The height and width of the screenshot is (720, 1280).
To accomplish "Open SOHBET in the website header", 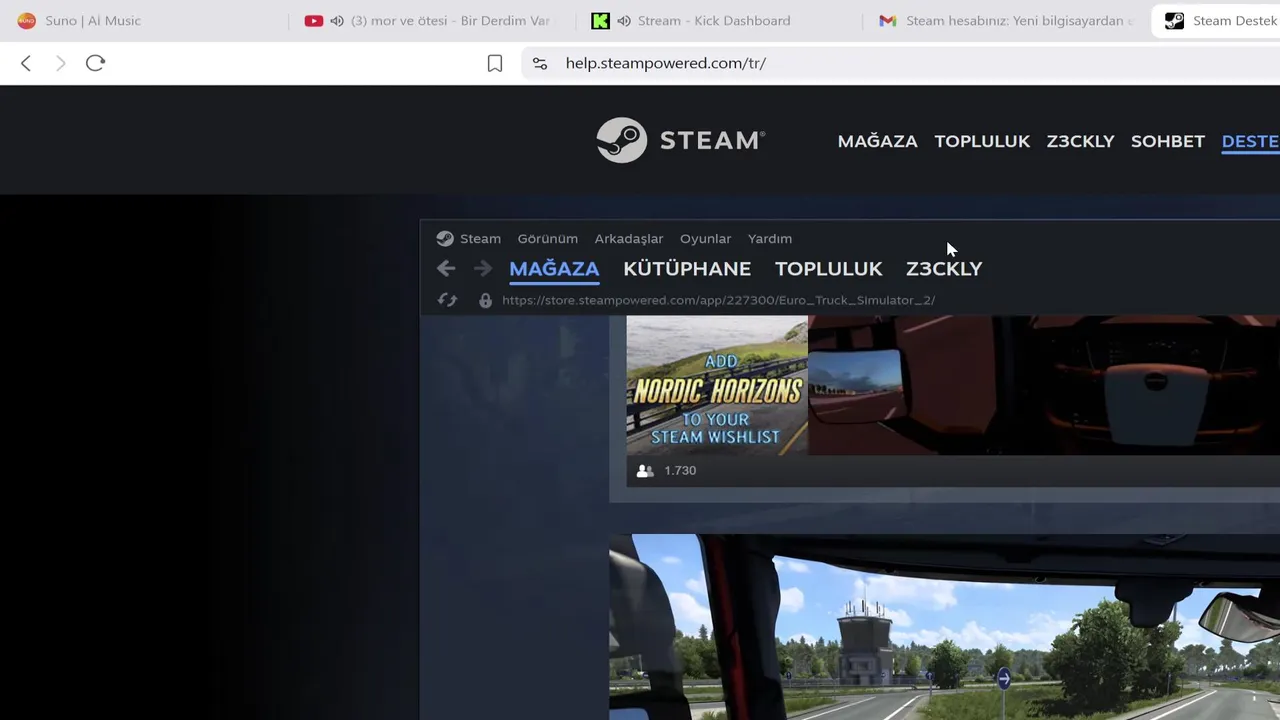I will (1167, 141).
